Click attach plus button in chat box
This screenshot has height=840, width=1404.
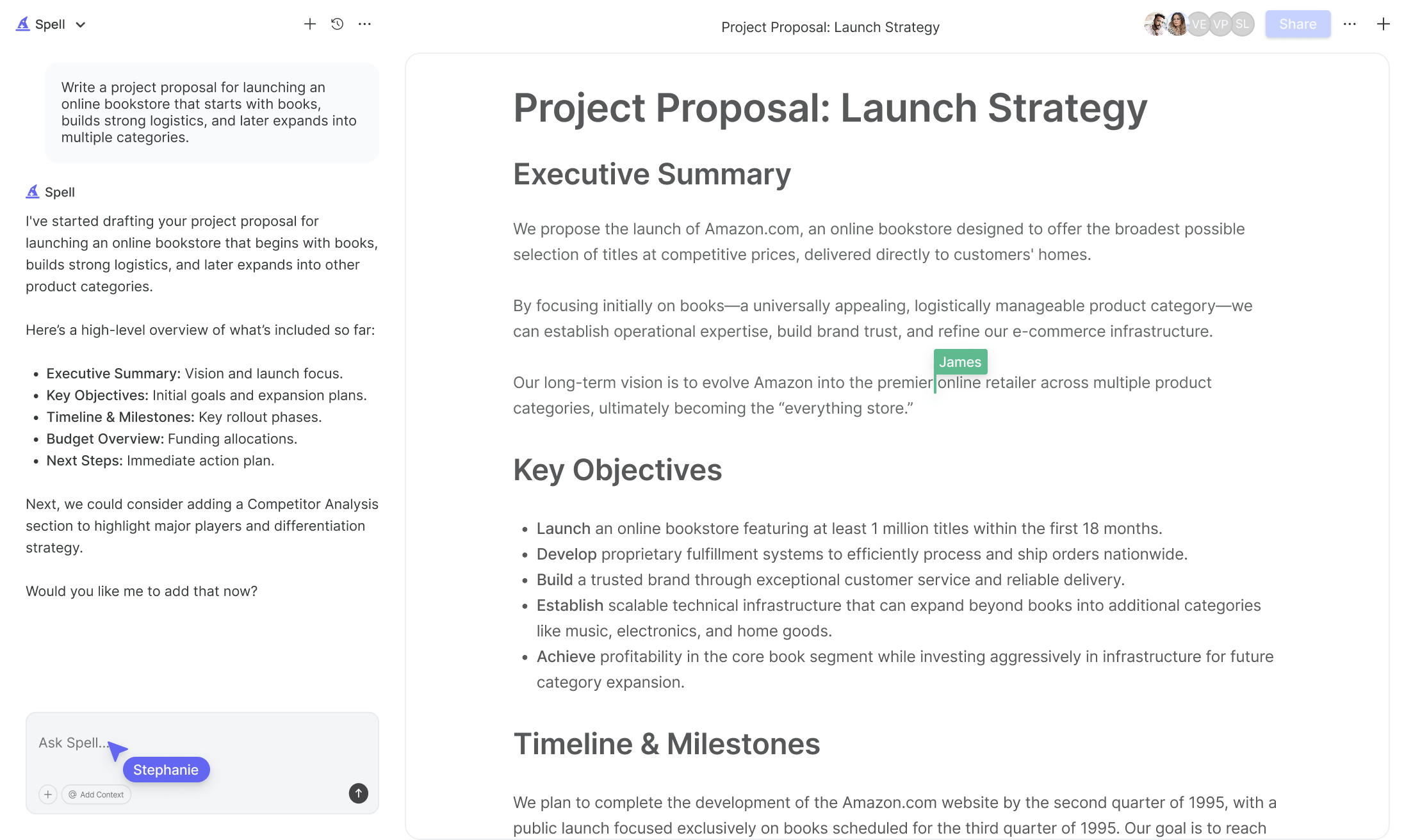(48, 795)
